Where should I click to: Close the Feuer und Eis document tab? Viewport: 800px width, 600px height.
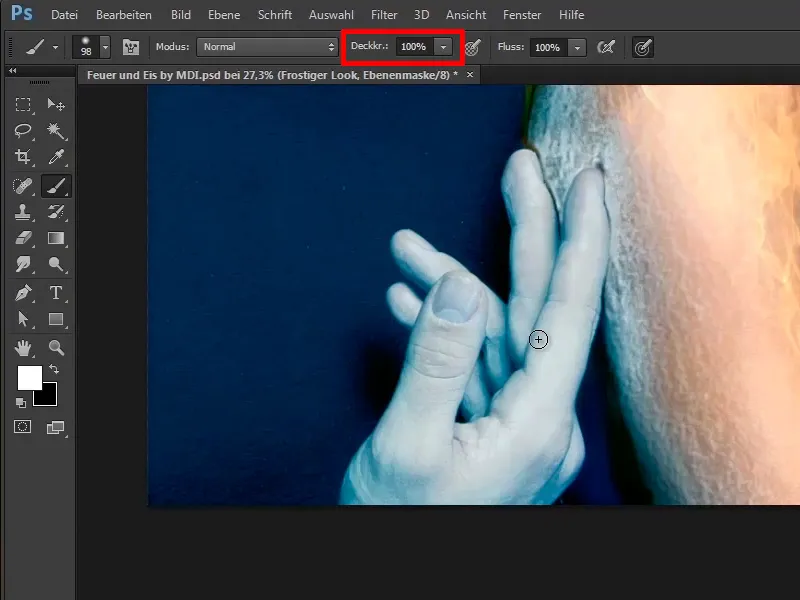click(470, 74)
